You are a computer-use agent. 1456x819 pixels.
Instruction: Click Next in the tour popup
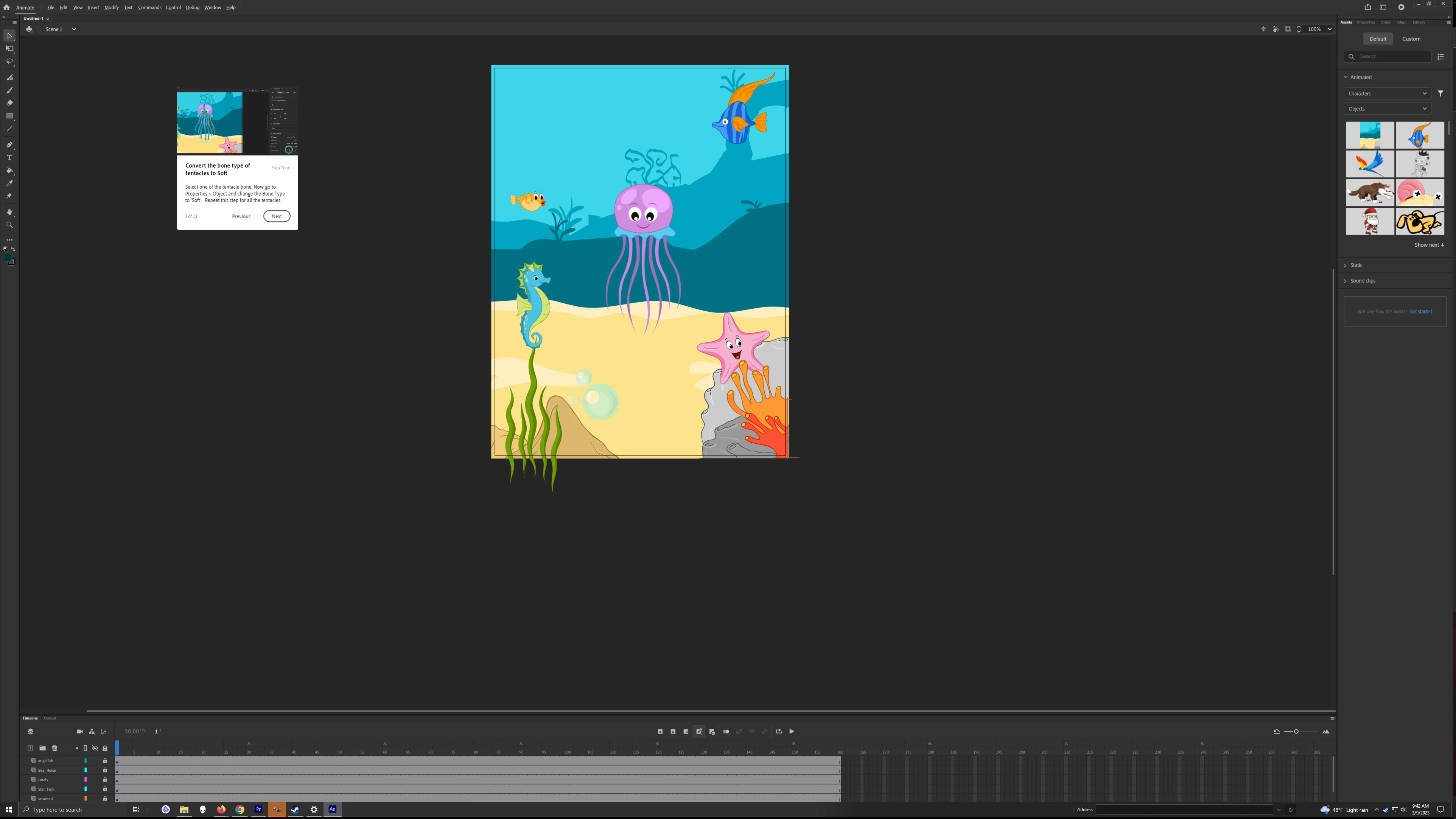276,216
